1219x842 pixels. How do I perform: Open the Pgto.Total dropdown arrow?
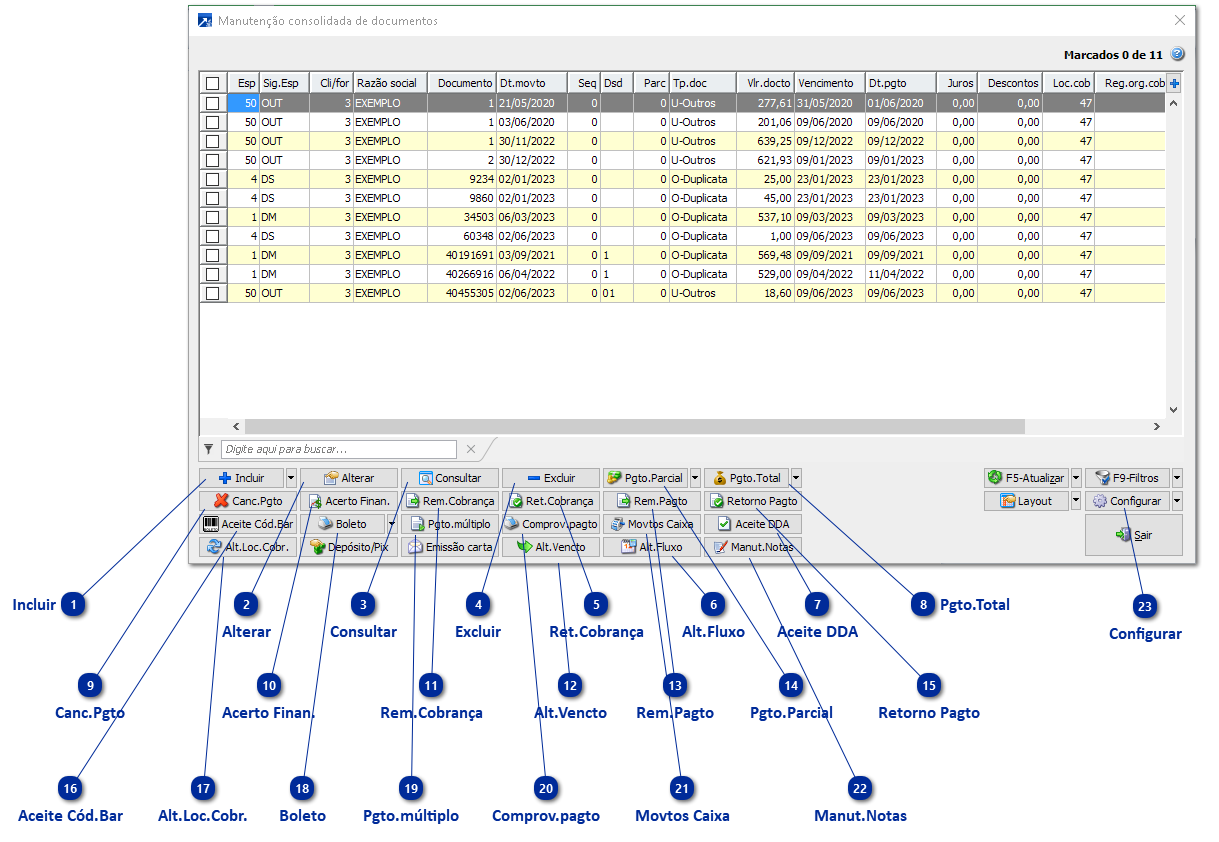tap(796, 478)
